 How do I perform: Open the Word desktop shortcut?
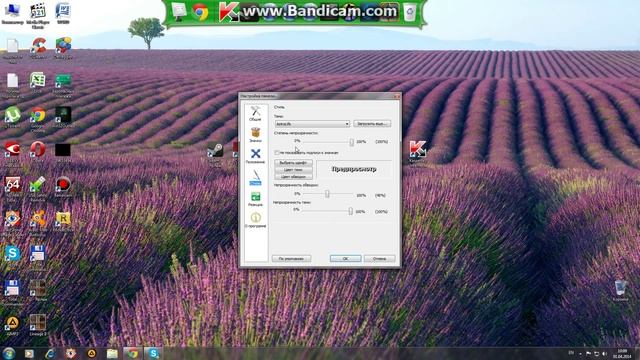pos(63,13)
